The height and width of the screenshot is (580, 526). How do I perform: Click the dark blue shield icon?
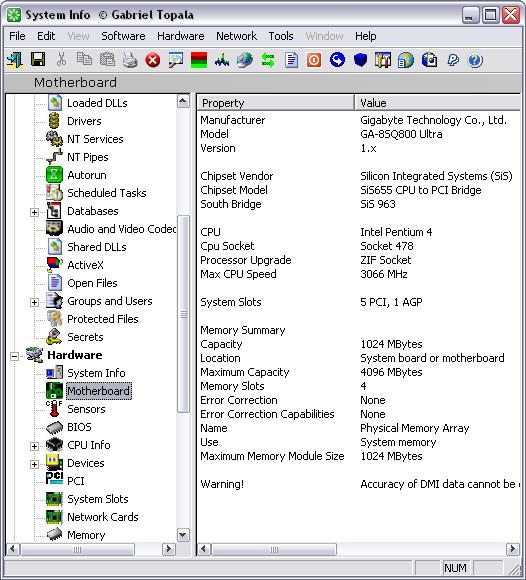tap(360, 60)
